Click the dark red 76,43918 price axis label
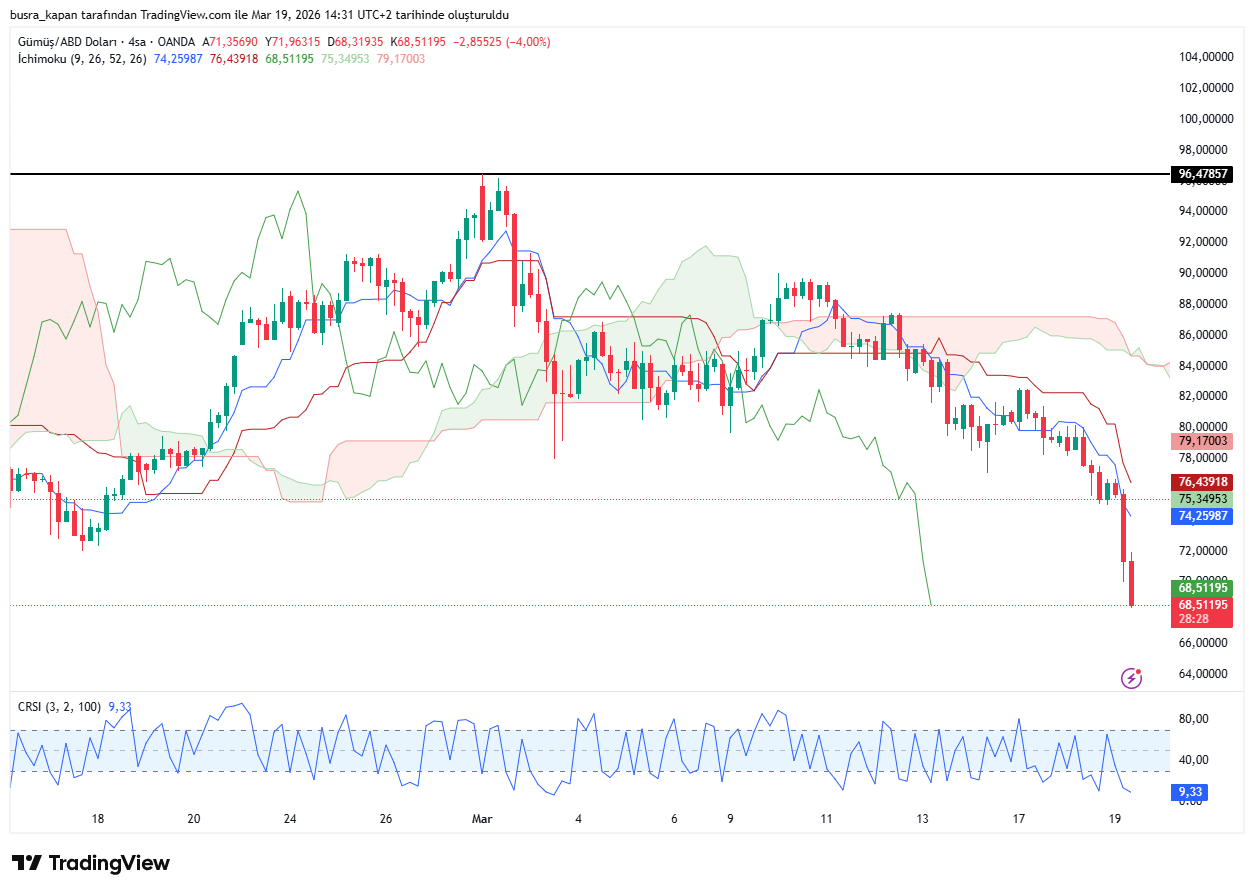Viewport: 1254px width, 893px height. pos(1202,482)
